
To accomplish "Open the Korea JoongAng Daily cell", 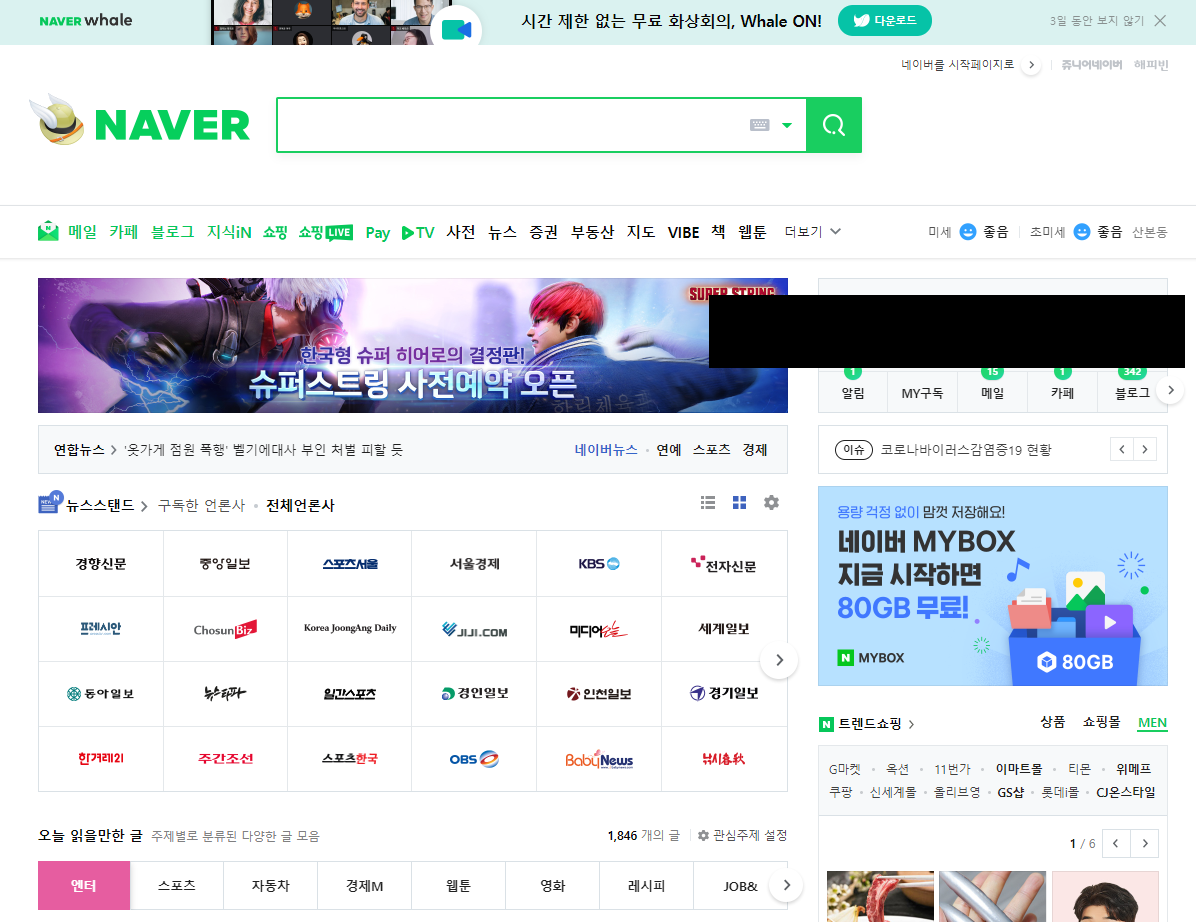I will point(350,629).
